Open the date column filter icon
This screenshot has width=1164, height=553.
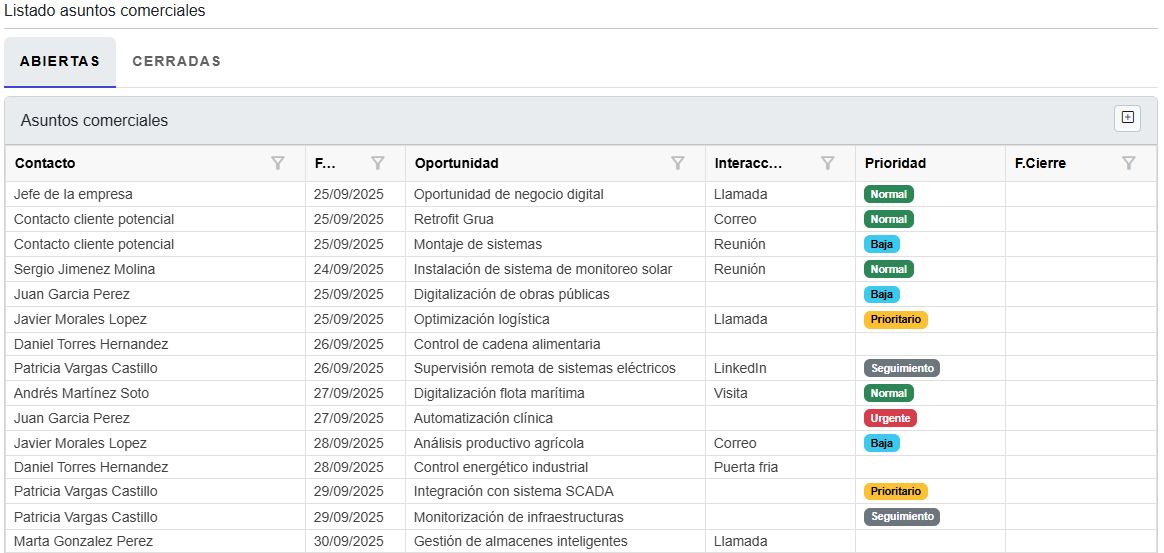click(378, 163)
